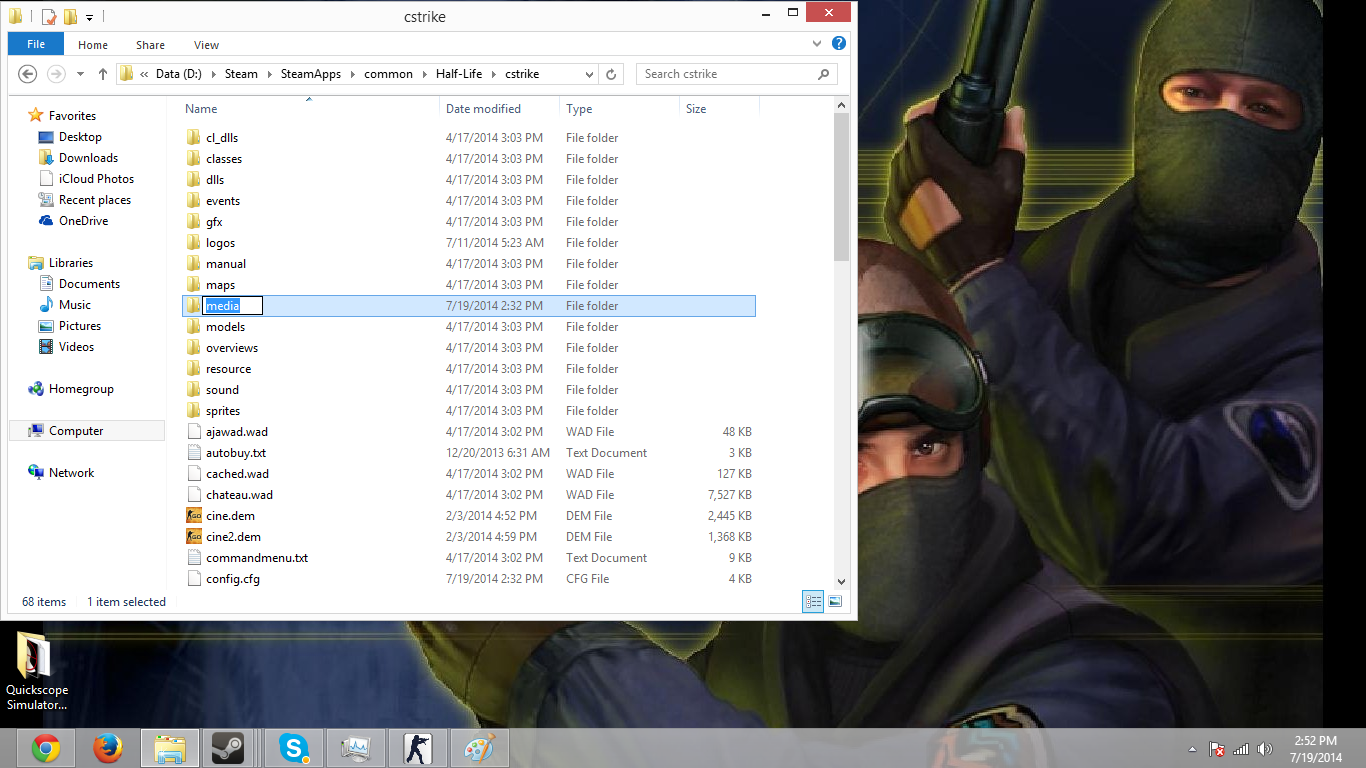
Task: Open the File menu tab
Action: click(36, 44)
